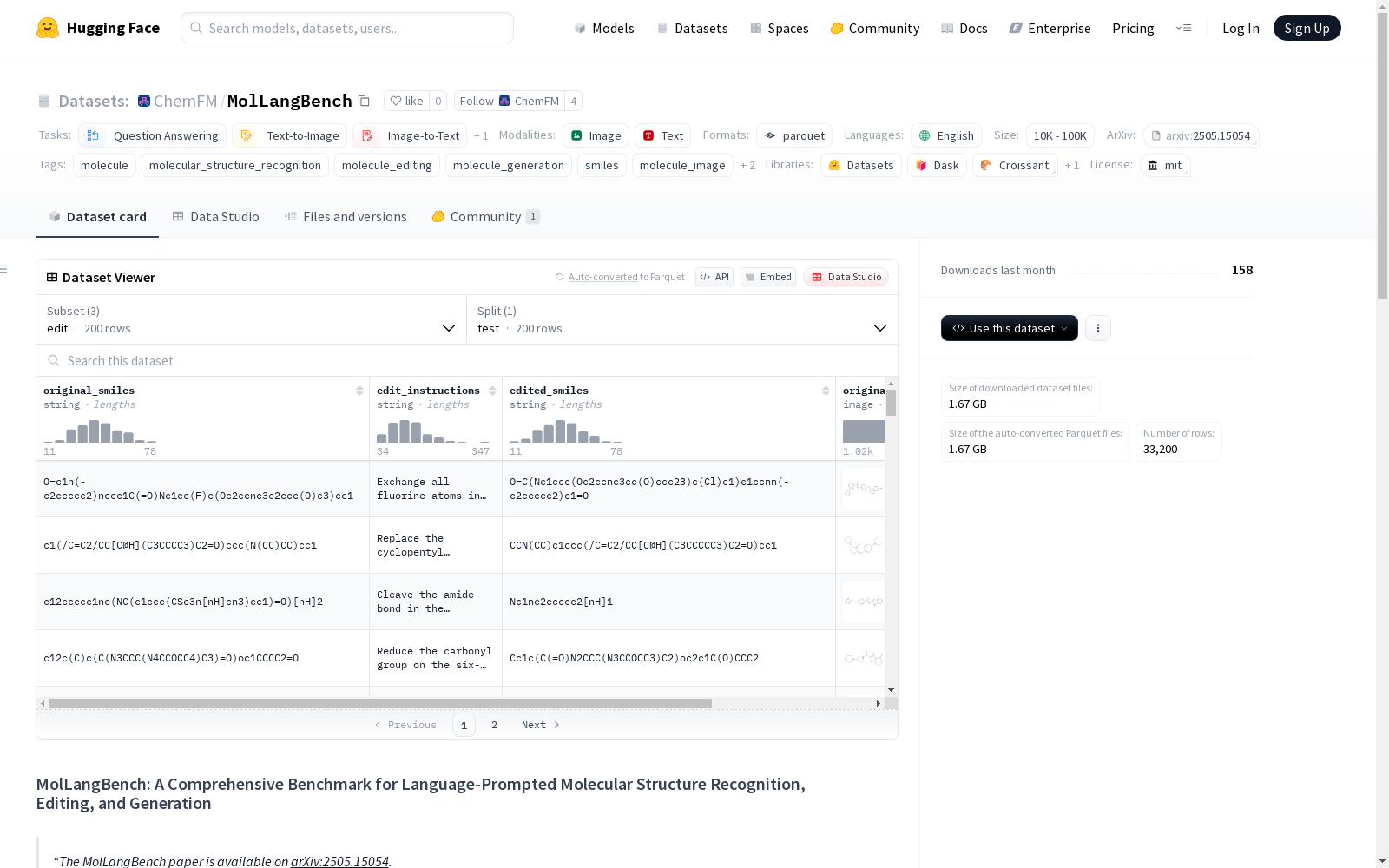Select page 1 in the pagination
The width and height of the screenshot is (1389, 868).
(464, 725)
